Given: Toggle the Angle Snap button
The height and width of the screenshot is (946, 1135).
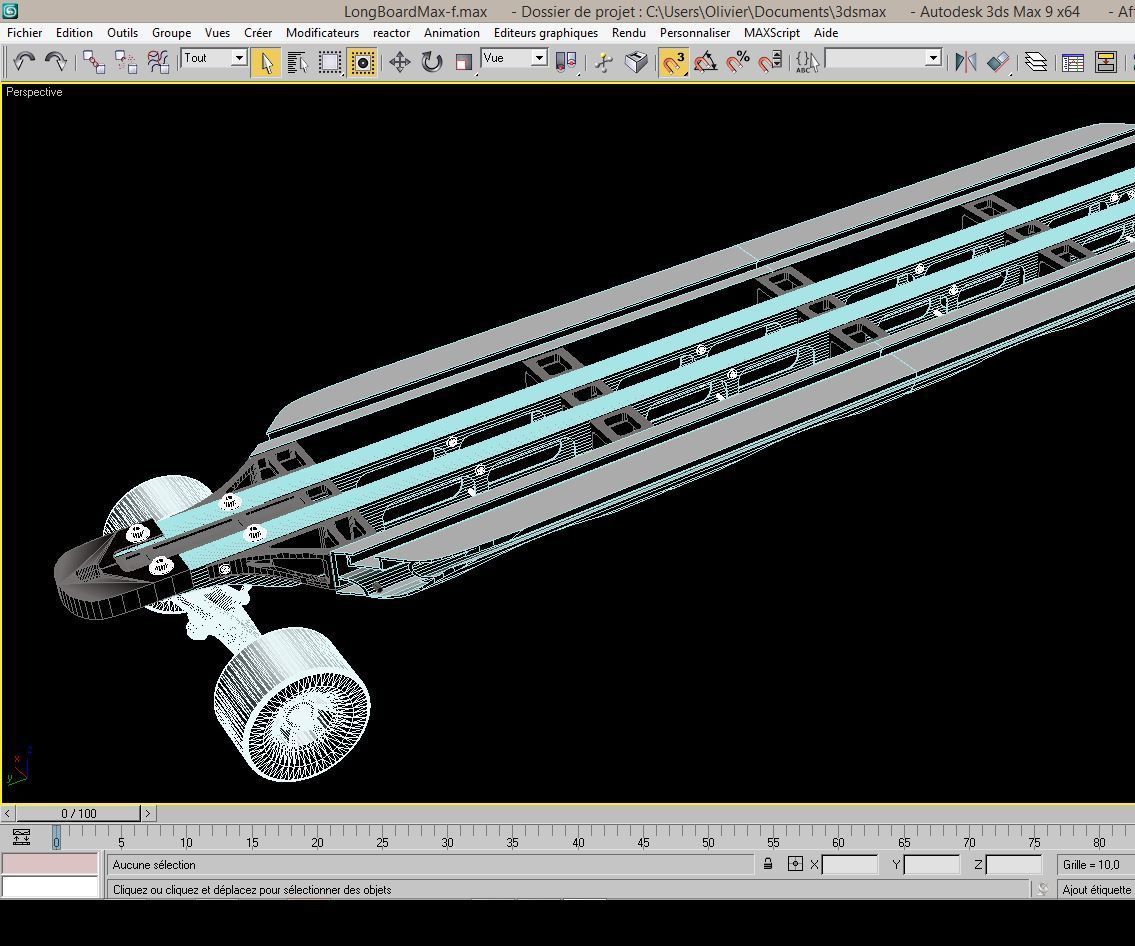Looking at the screenshot, I should pos(705,62).
